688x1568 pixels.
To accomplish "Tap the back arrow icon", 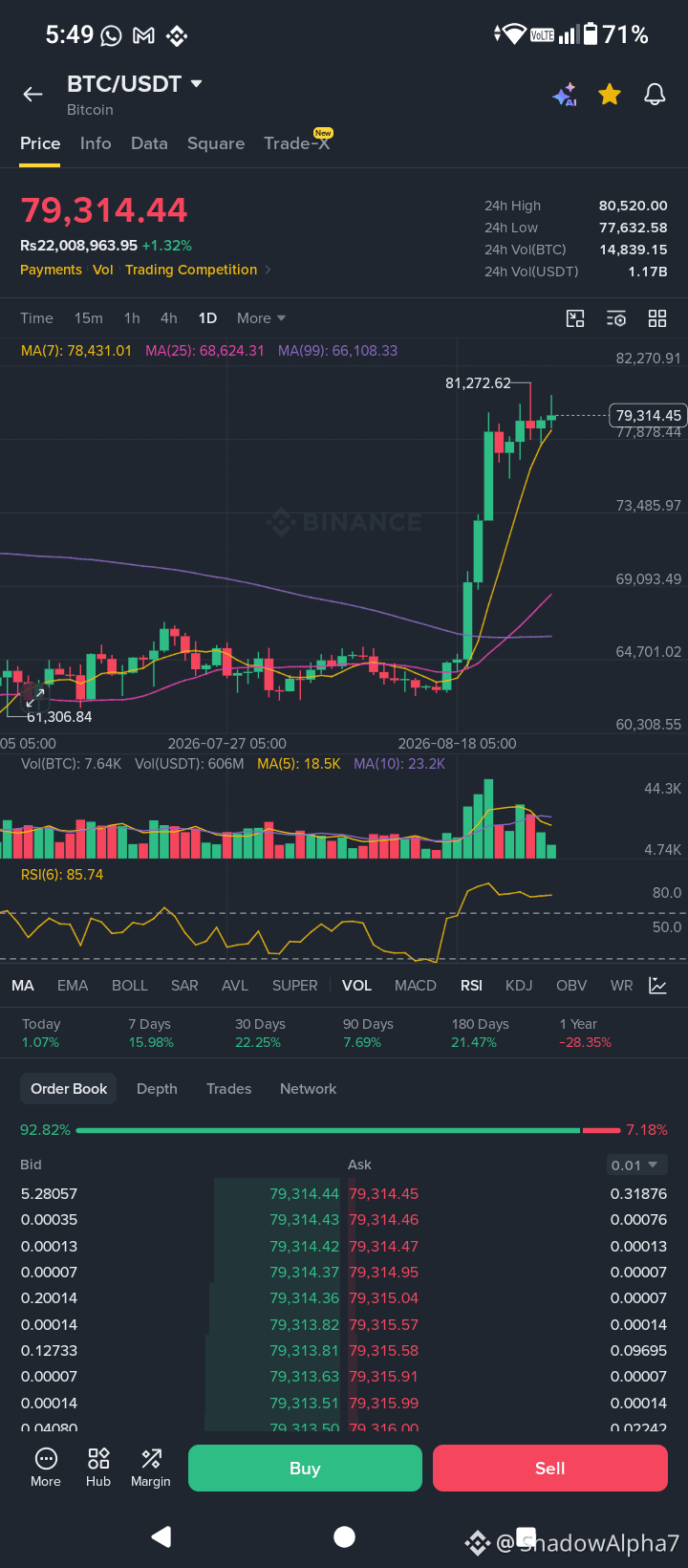I will tap(33, 94).
